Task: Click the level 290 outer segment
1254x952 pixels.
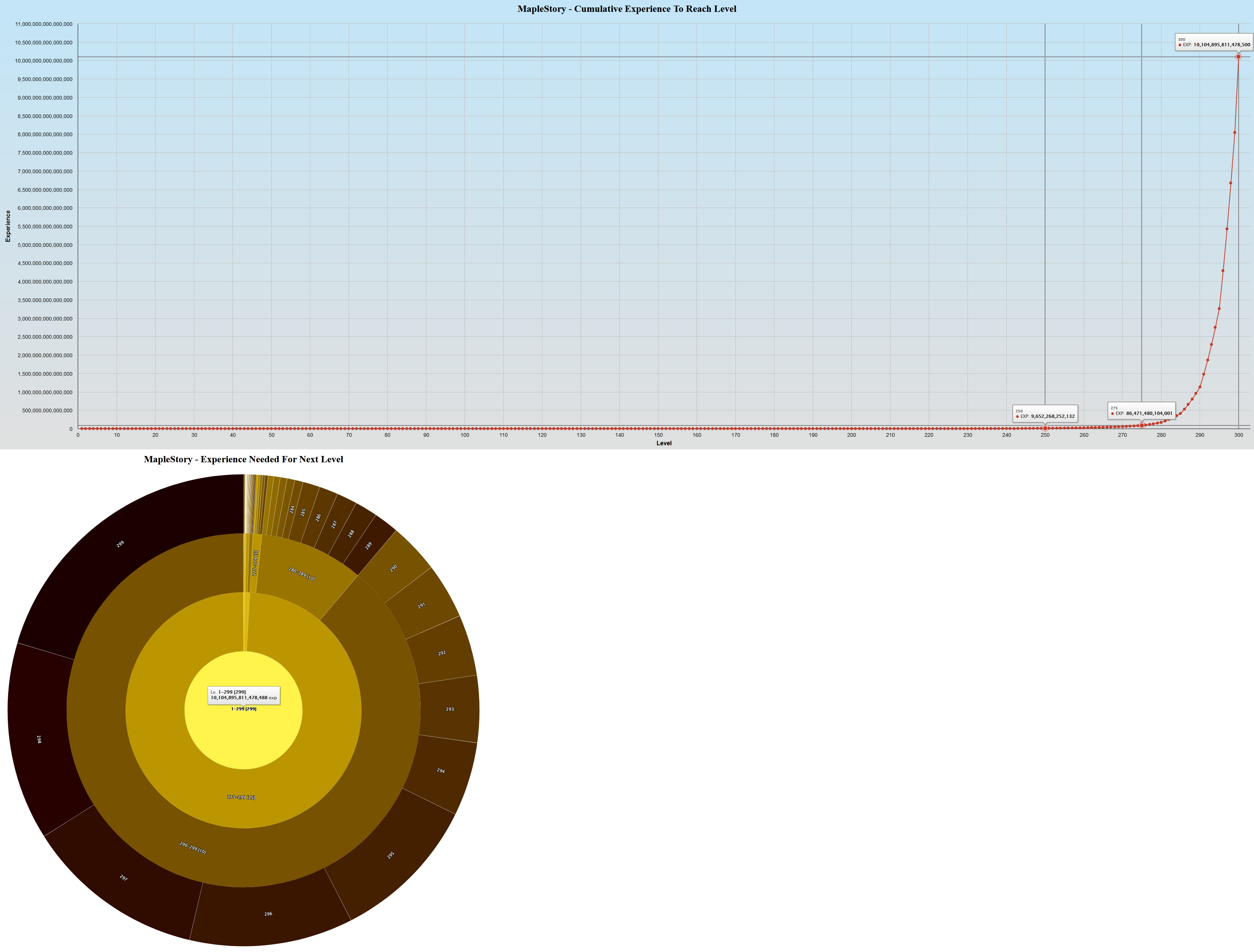Action: [x=393, y=568]
